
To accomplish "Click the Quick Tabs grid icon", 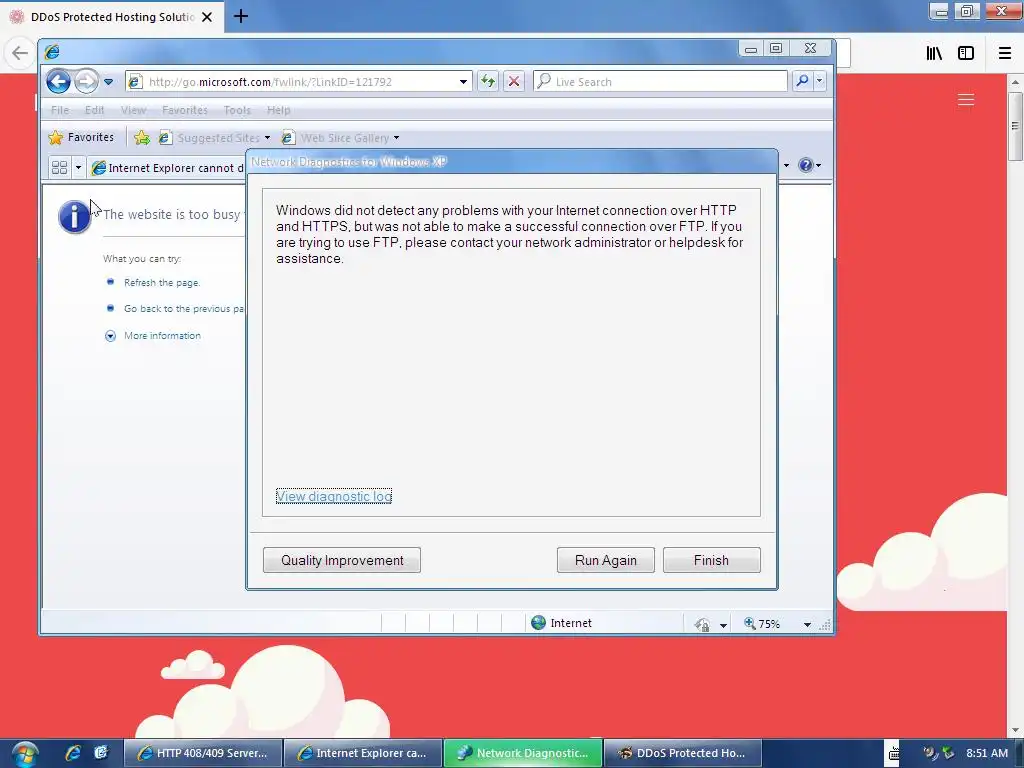I will [x=59, y=168].
